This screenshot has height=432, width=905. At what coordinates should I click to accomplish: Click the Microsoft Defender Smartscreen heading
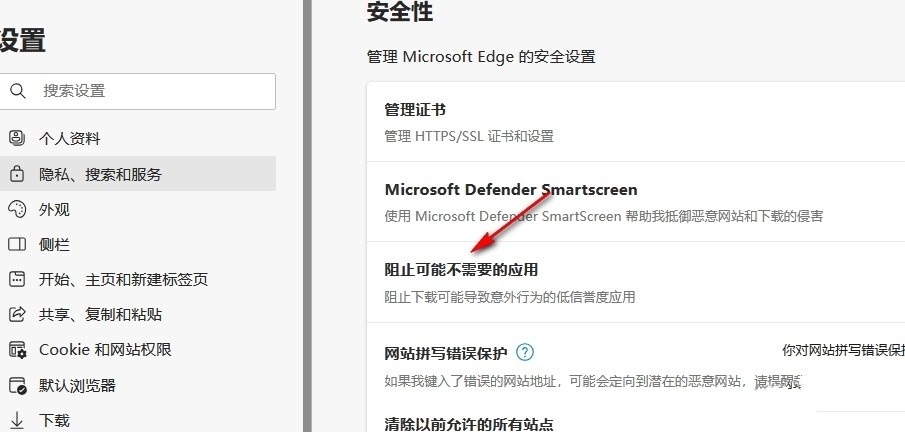click(511, 189)
